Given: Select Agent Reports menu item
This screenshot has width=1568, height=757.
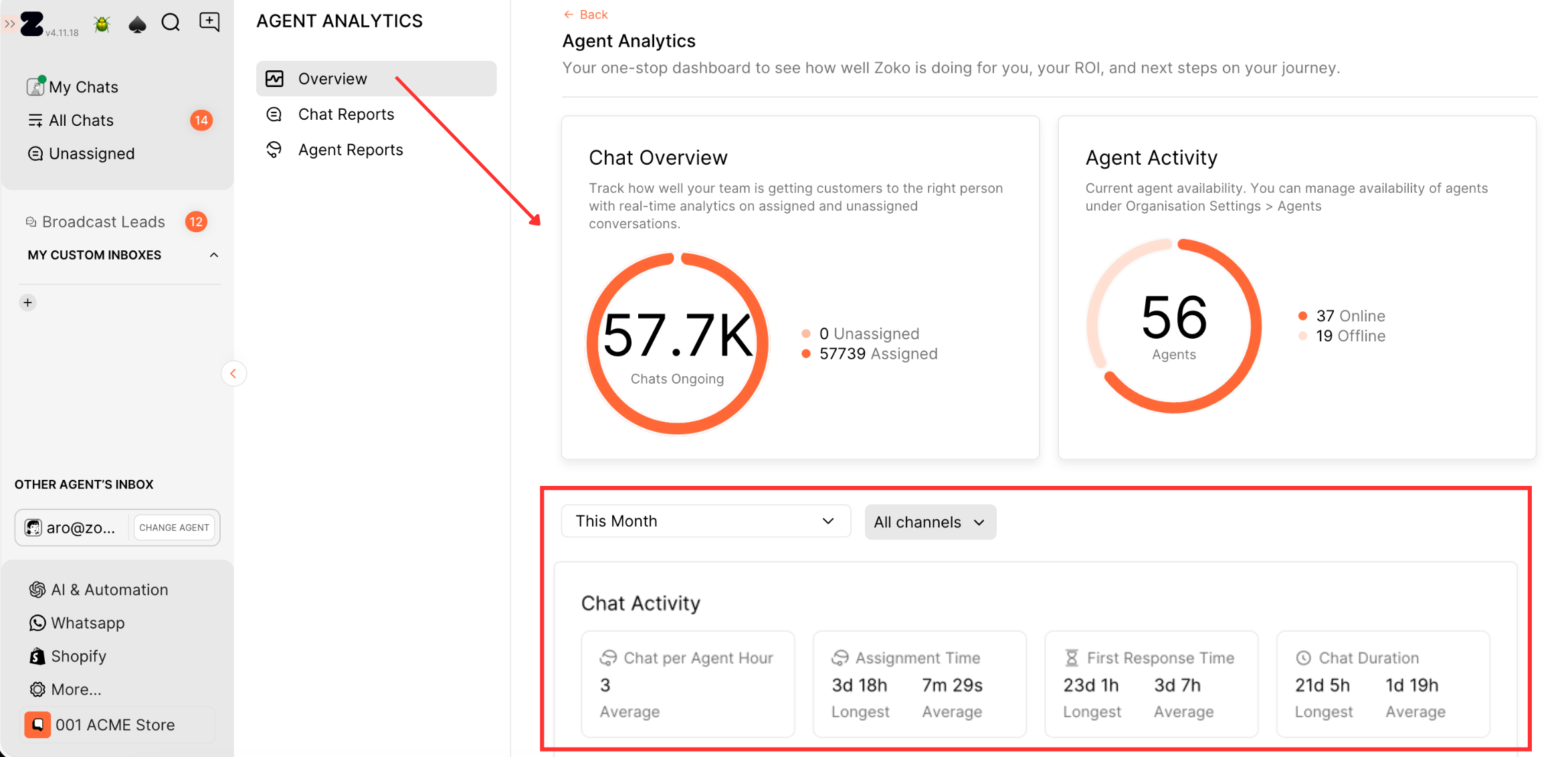Looking at the screenshot, I should 350,150.
